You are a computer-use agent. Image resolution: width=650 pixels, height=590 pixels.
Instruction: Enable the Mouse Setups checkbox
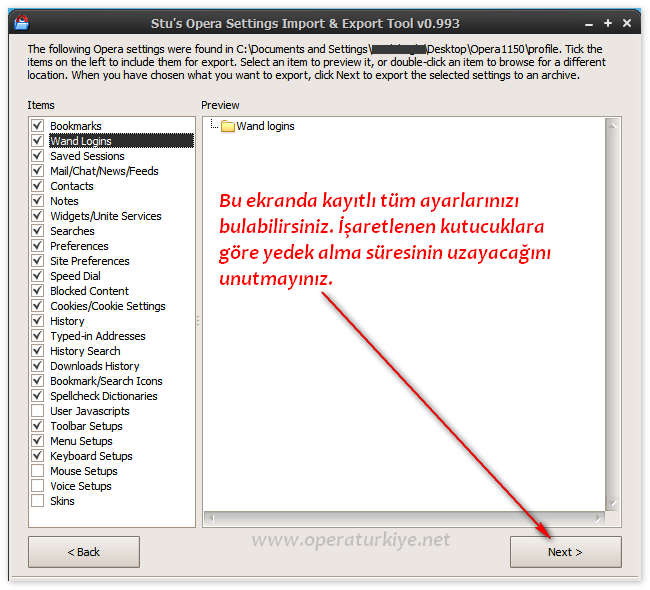pyautogui.click(x=38, y=471)
